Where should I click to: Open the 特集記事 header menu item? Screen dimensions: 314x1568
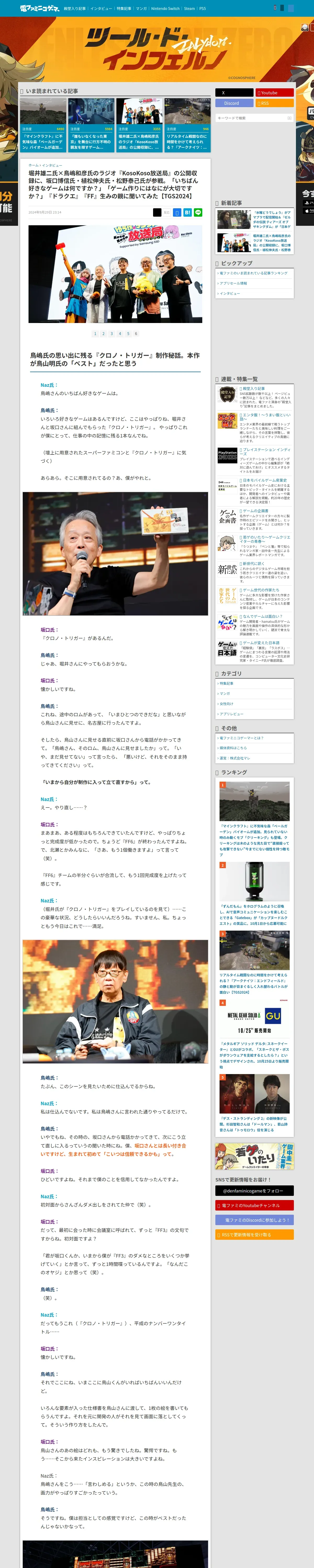coord(124,9)
